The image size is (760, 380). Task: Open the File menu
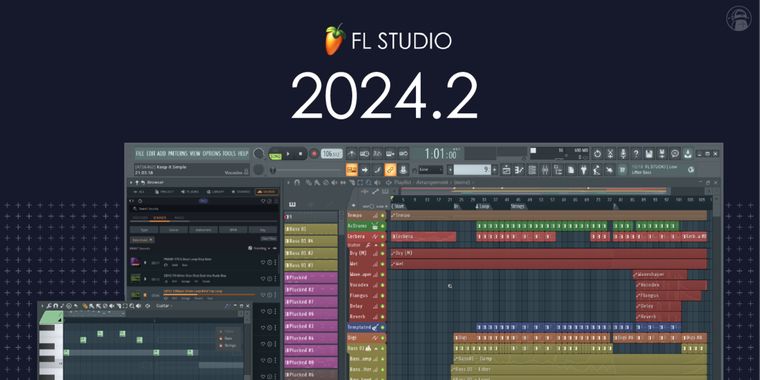pyautogui.click(x=140, y=154)
